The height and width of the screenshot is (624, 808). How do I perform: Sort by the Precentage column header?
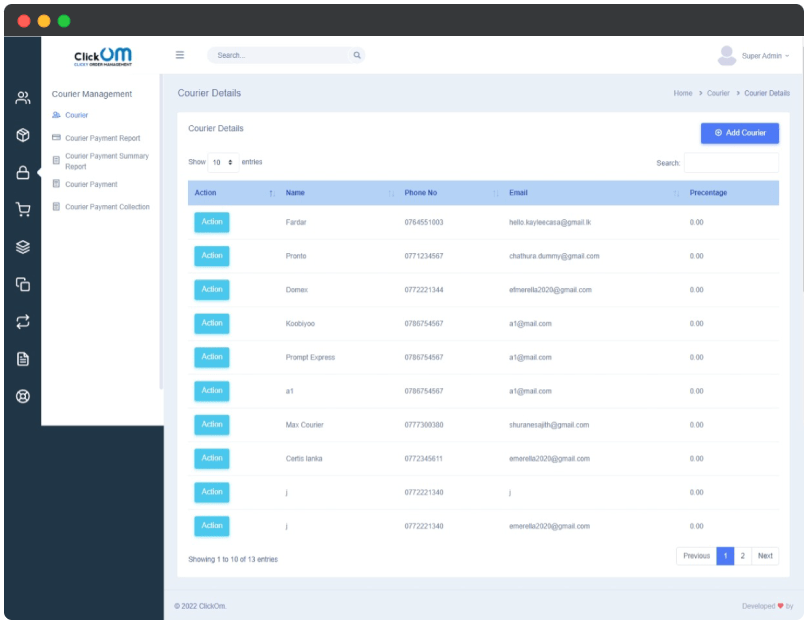[x=708, y=193]
